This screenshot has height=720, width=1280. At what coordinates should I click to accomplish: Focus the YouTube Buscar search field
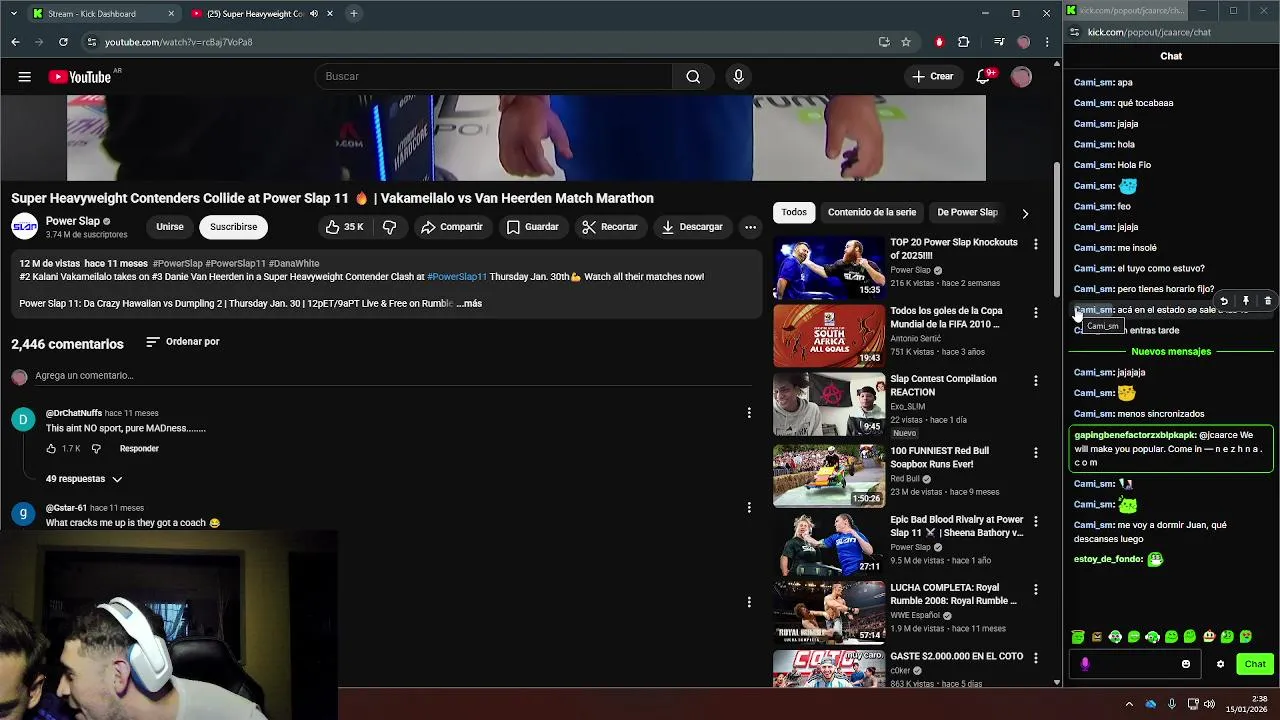494,77
